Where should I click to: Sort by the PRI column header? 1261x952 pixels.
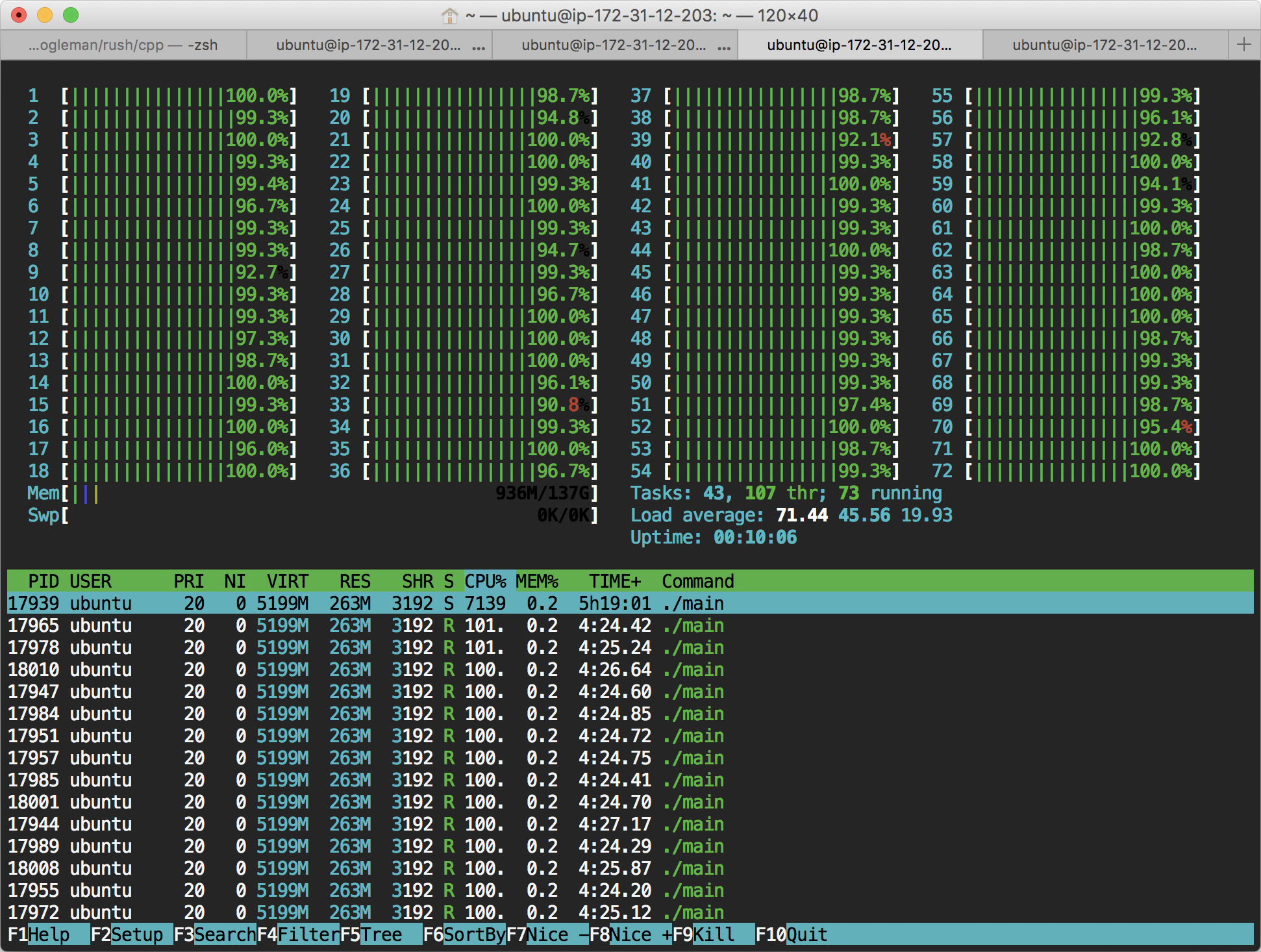[189, 581]
